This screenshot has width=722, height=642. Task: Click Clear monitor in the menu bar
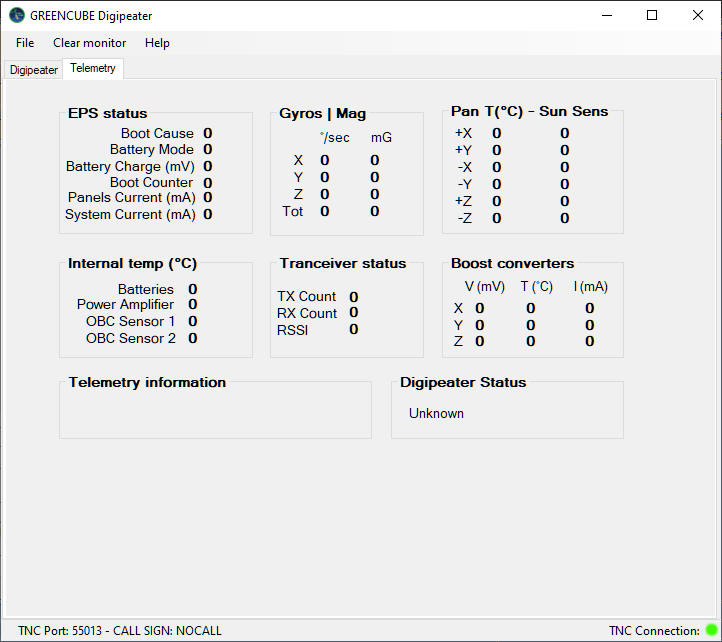(x=89, y=43)
